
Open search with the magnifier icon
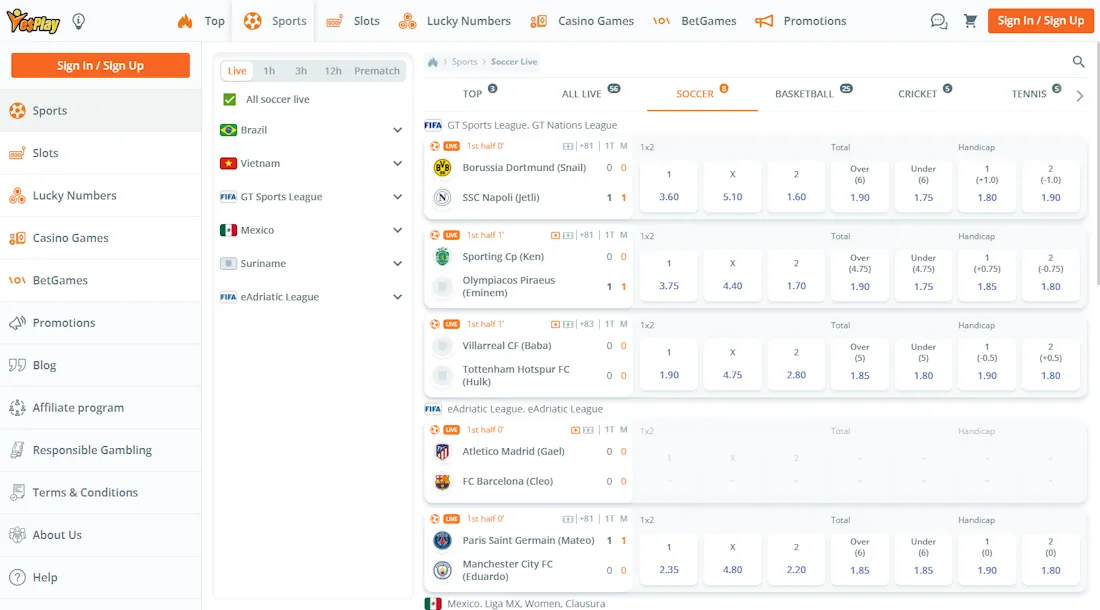click(1078, 61)
